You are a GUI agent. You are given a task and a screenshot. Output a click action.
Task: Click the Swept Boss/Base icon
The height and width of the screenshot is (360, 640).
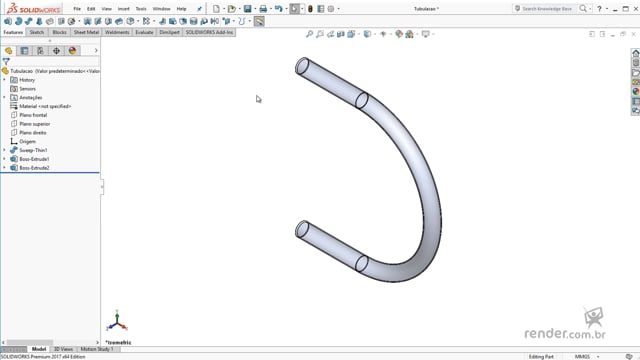coord(29,21)
